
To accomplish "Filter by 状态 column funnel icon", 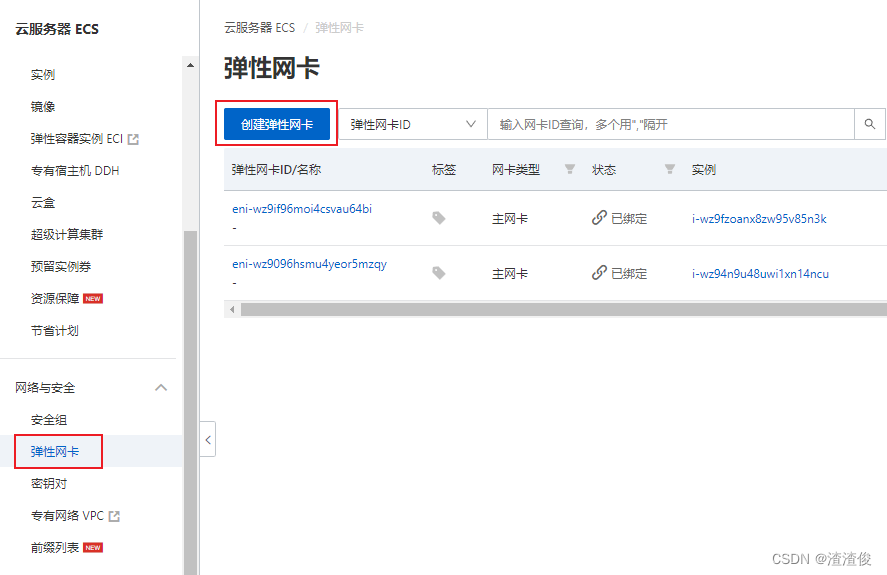I will [670, 169].
